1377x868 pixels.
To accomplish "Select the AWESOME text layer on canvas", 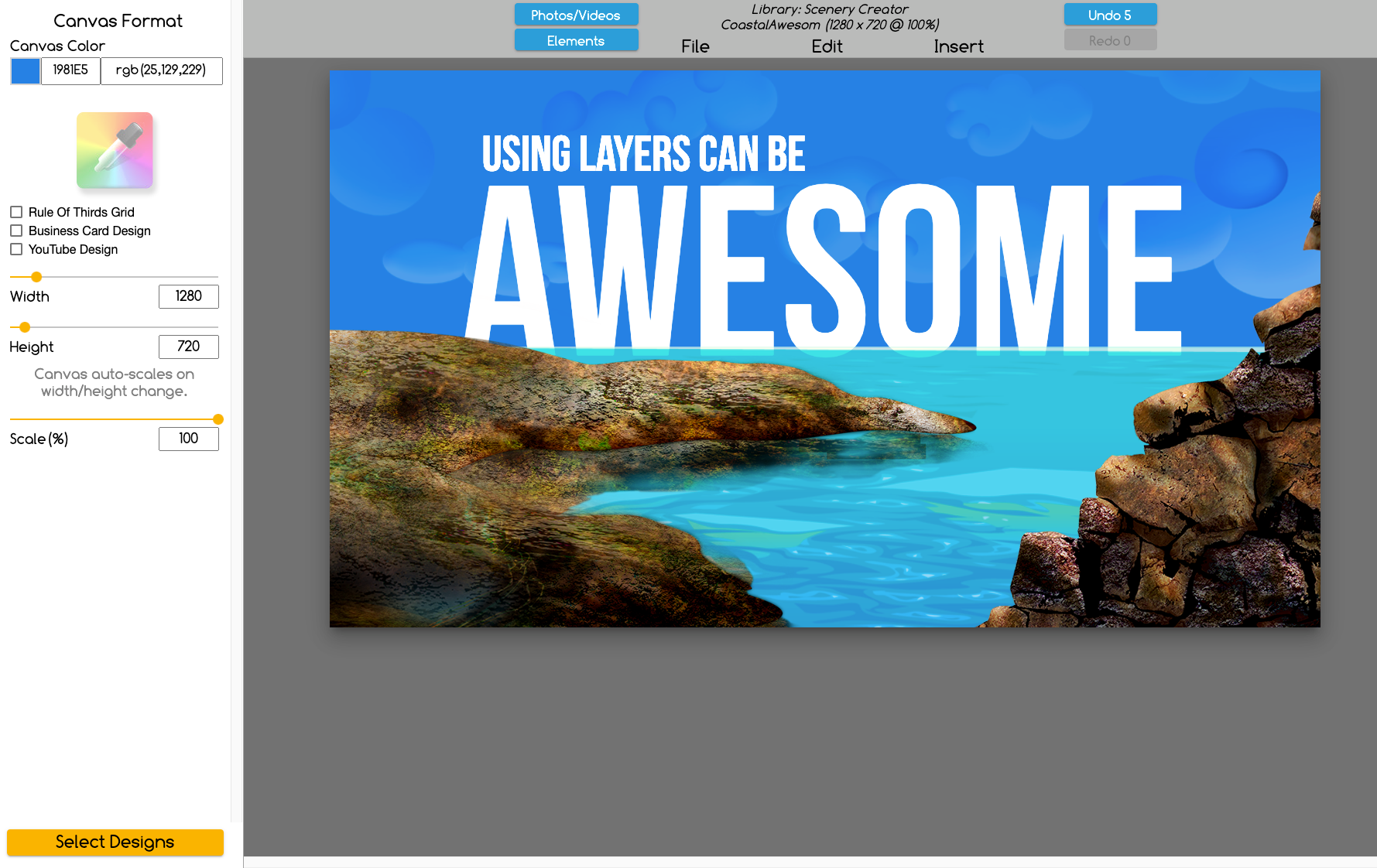I will 824,268.
